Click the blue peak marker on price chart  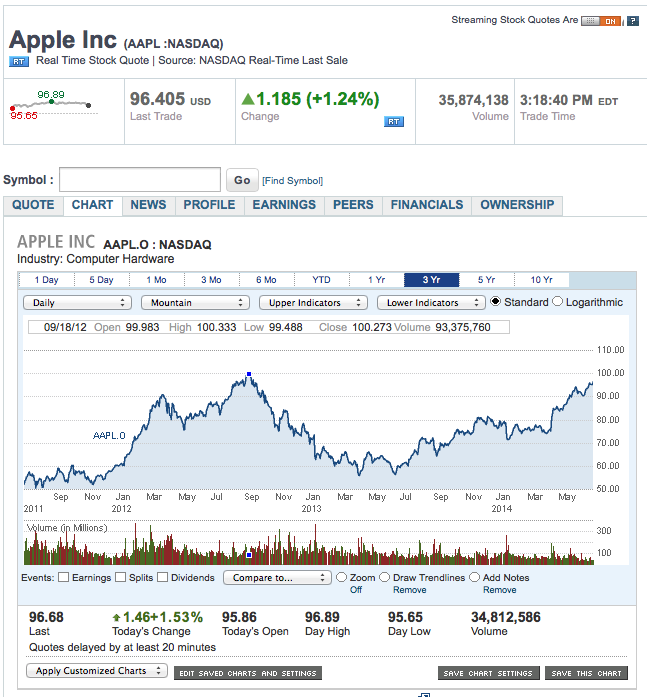[x=249, y=374]
